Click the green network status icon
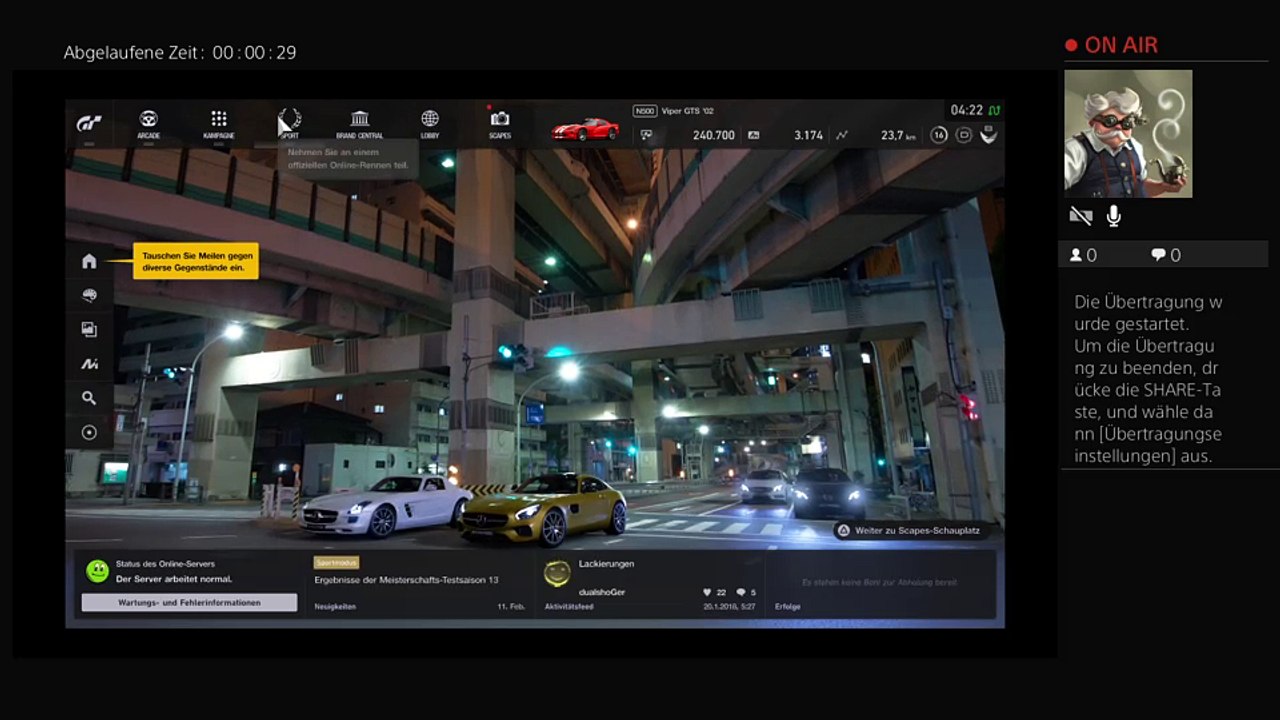The image size is (1280, 720). pos(994,110)
